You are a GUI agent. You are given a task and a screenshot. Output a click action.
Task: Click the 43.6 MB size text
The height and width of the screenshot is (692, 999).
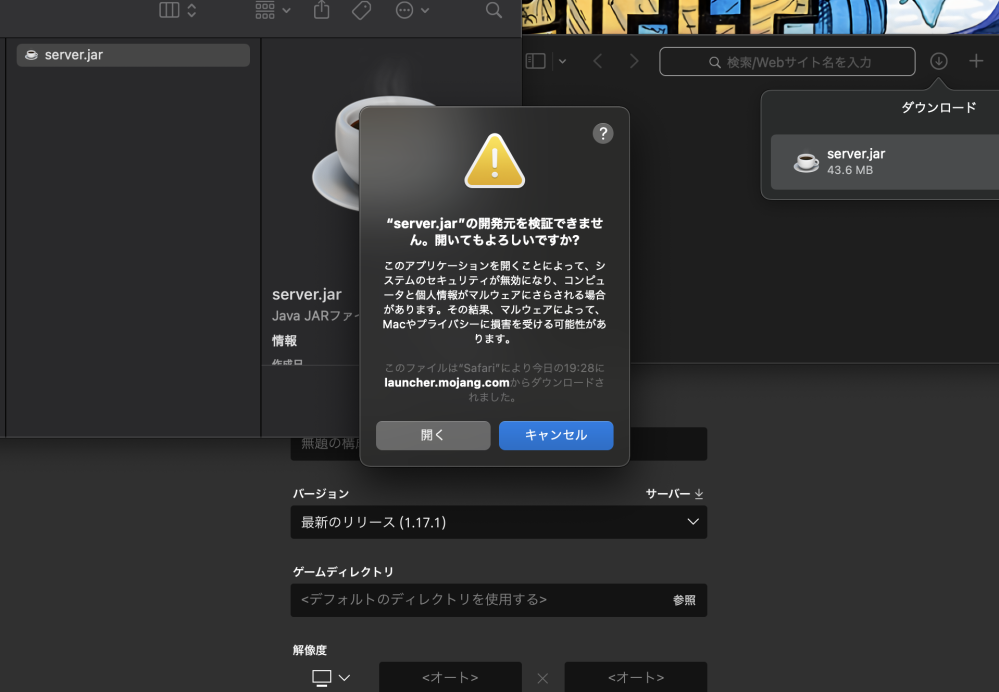pos(850,170)
